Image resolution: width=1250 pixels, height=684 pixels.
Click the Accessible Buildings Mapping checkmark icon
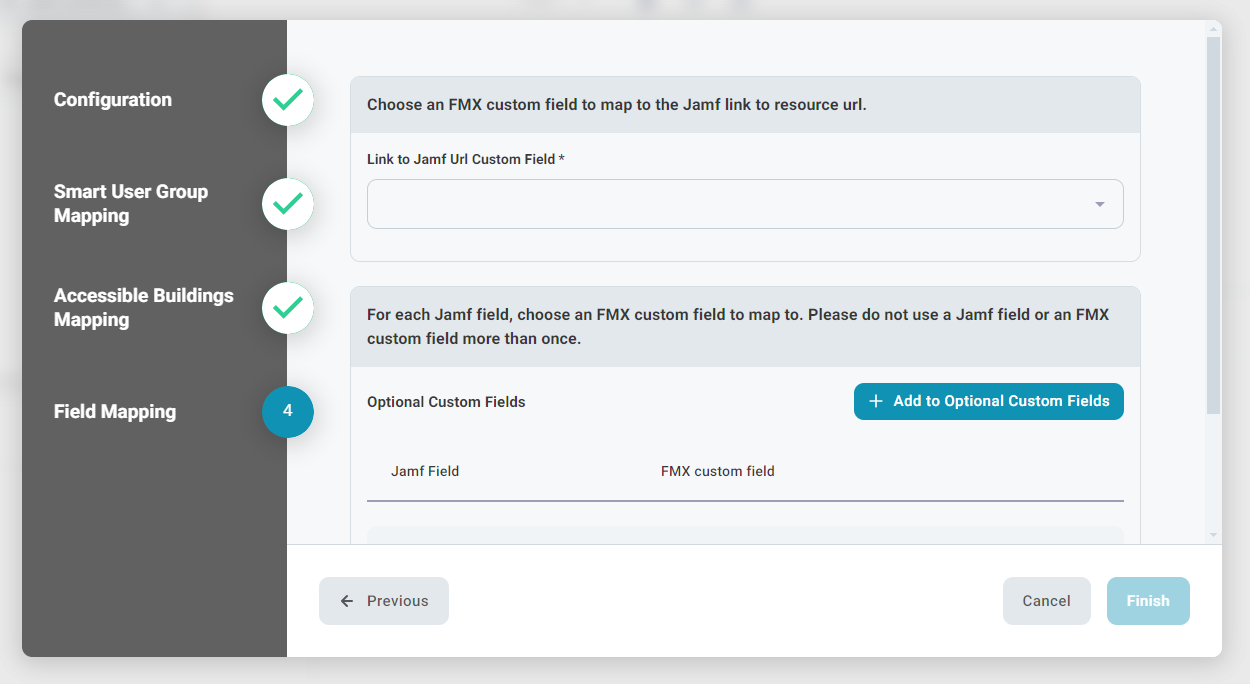[x=288, y=308]
